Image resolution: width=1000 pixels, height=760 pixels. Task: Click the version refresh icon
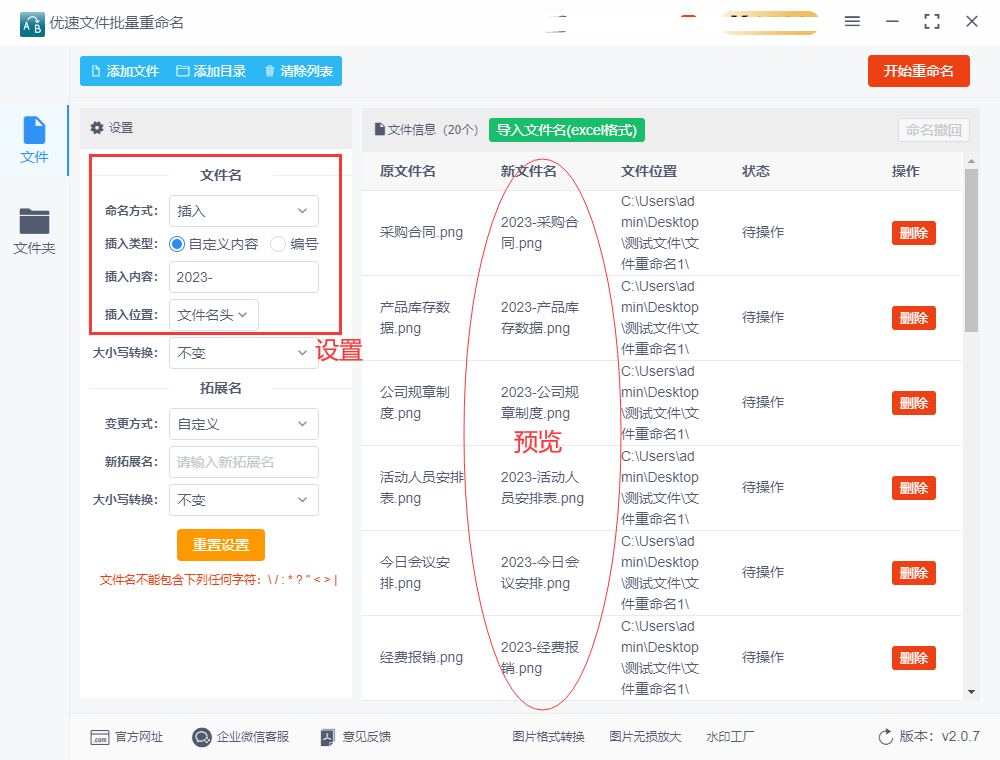885,737
